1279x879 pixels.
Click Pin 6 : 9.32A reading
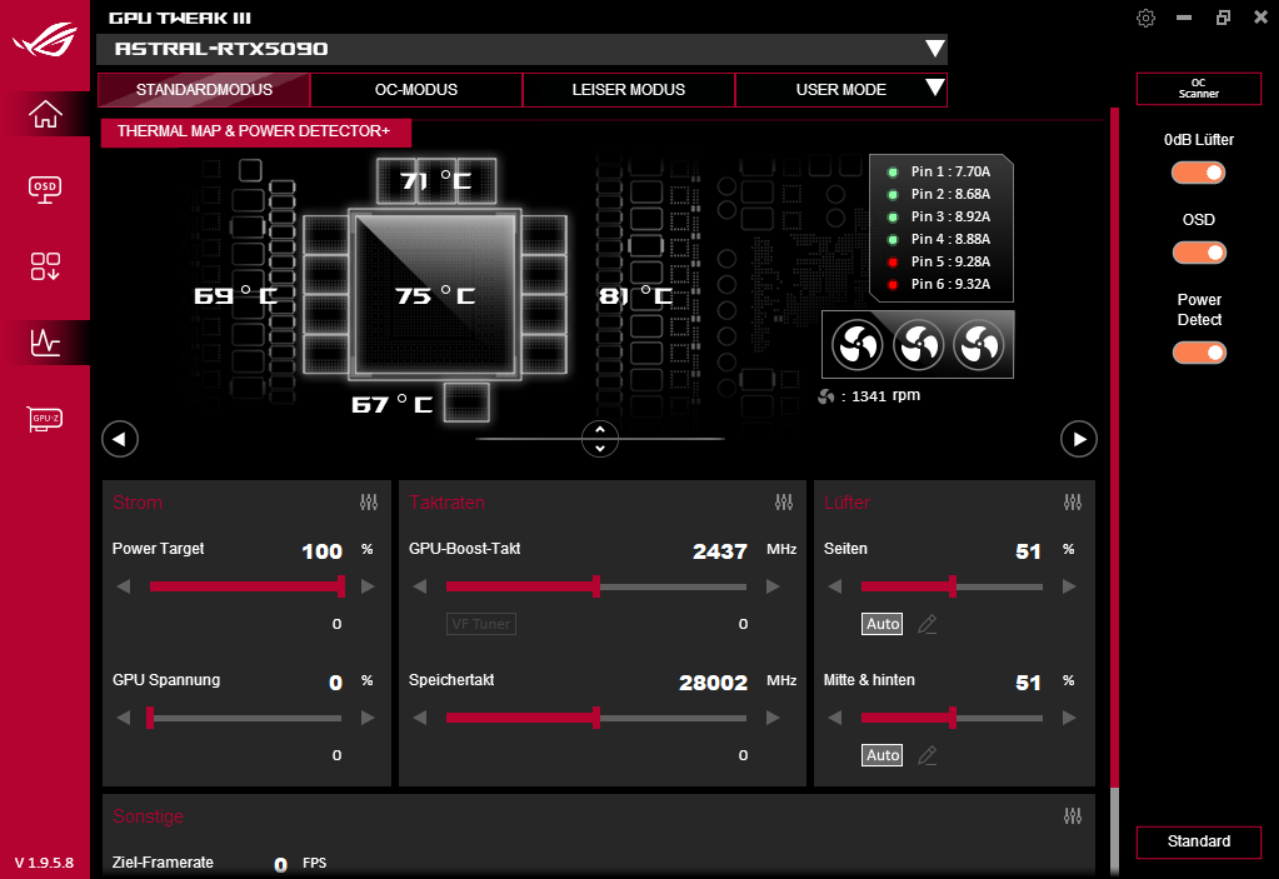[x=950, y=284]
